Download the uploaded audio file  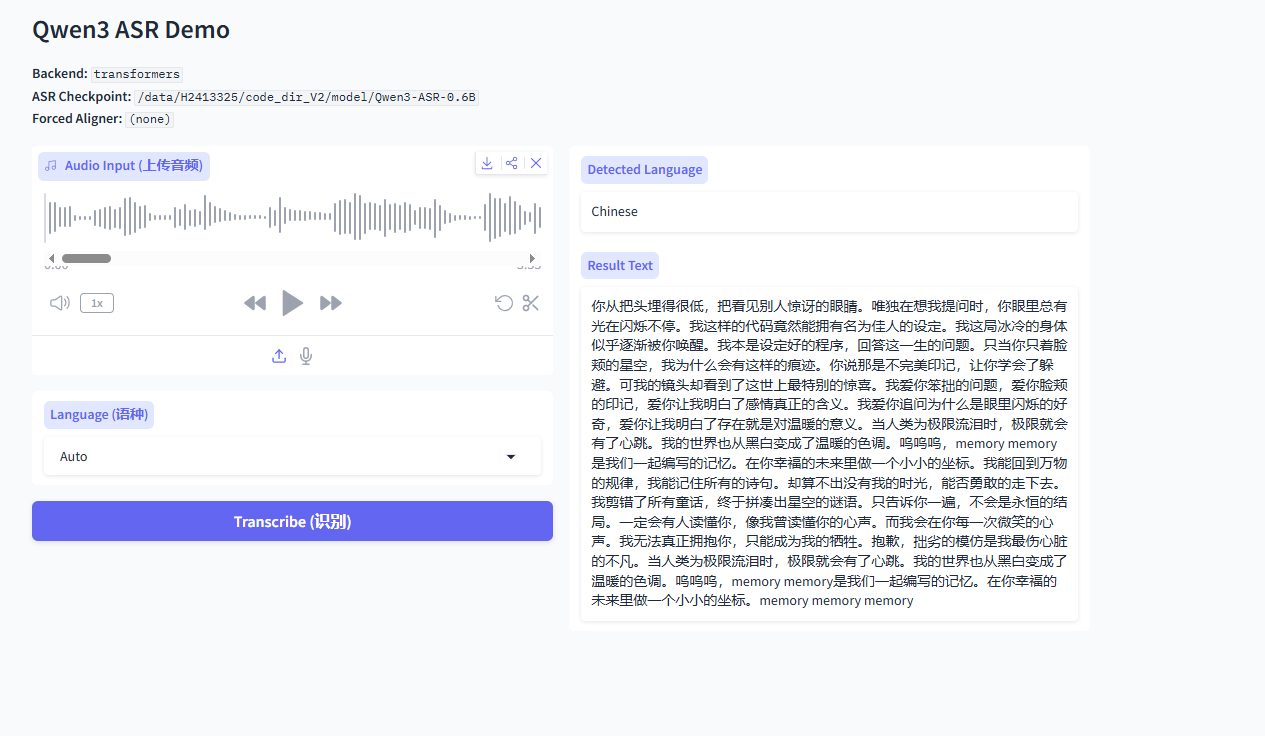tap(487, 163)
